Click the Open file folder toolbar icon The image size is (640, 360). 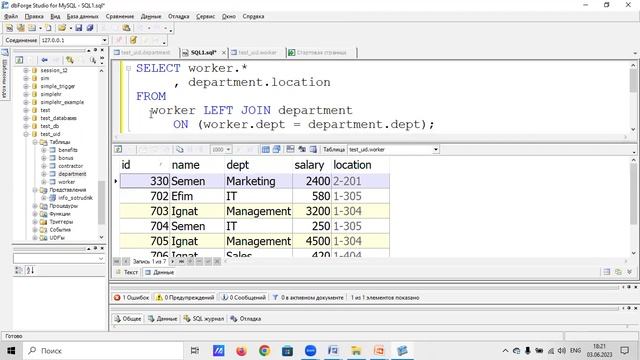pos(62,28)
